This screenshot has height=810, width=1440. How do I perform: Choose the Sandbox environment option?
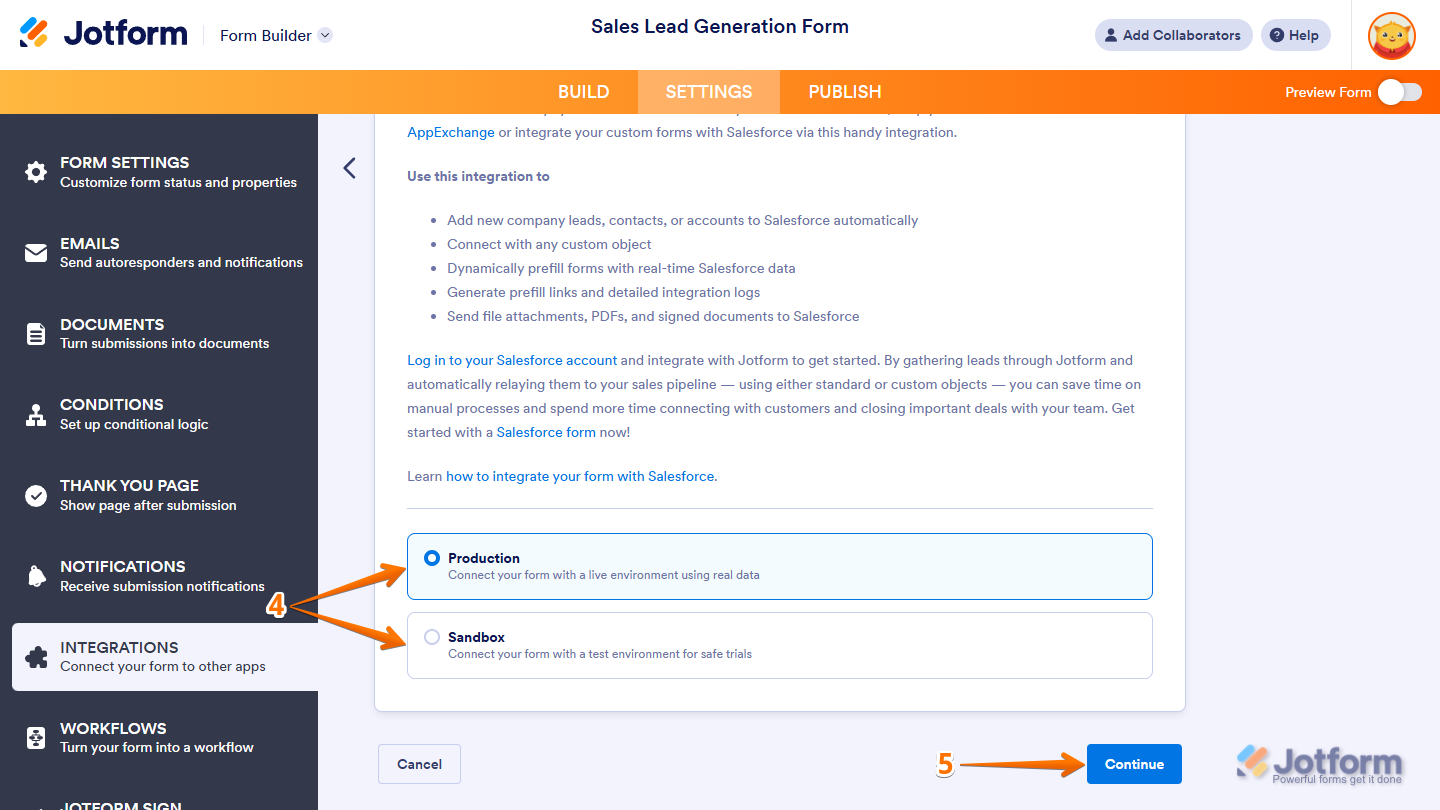click(x=431, y=637)
